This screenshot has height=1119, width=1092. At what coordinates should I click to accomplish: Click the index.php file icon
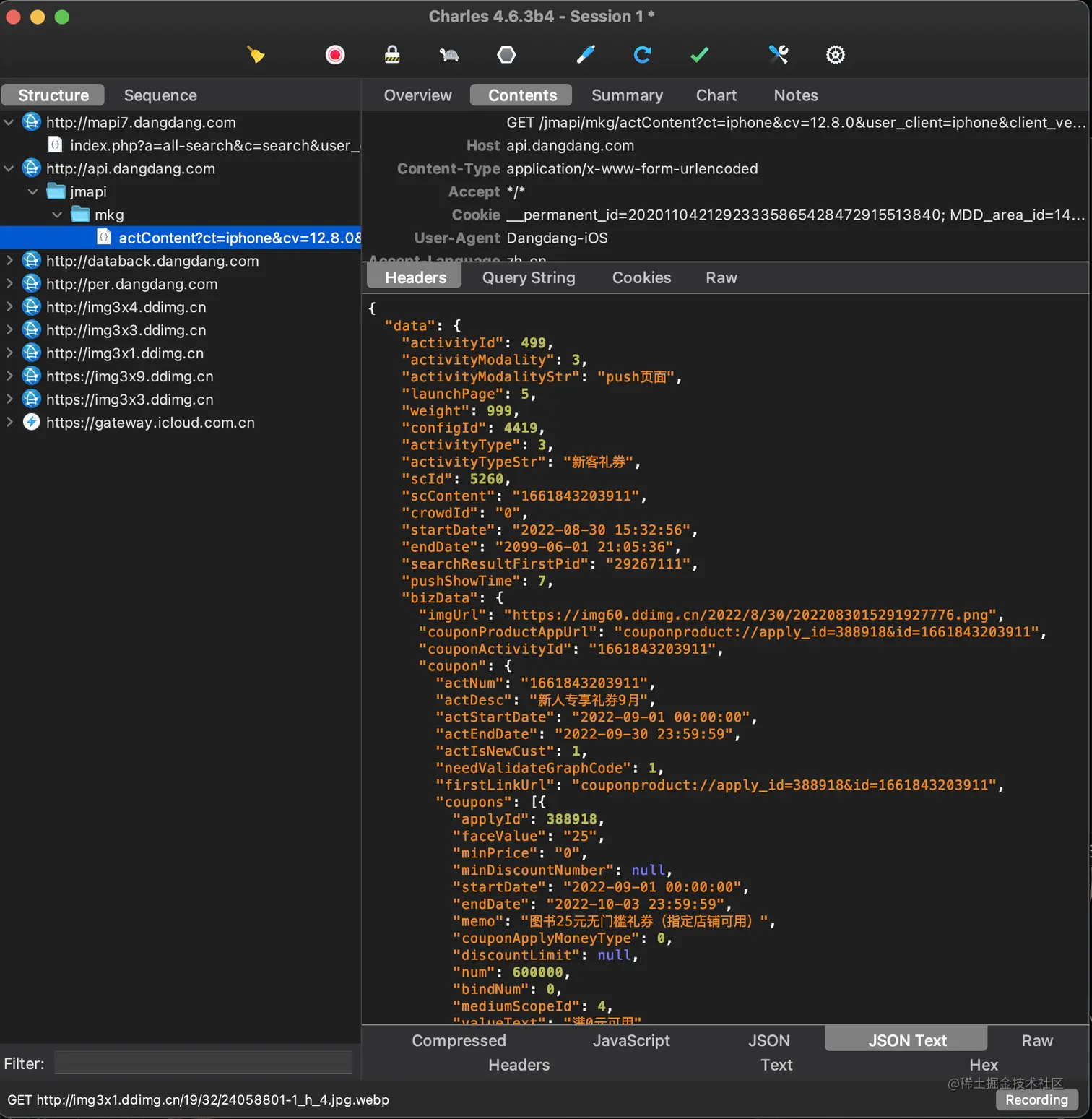point(55,145)
